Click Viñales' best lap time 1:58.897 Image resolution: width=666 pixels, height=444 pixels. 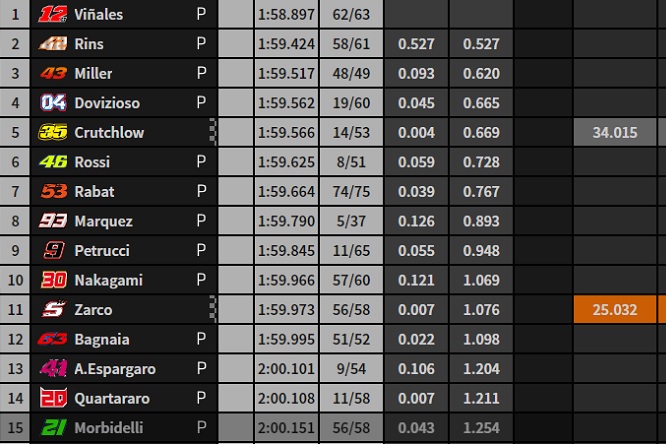[286, 14]
